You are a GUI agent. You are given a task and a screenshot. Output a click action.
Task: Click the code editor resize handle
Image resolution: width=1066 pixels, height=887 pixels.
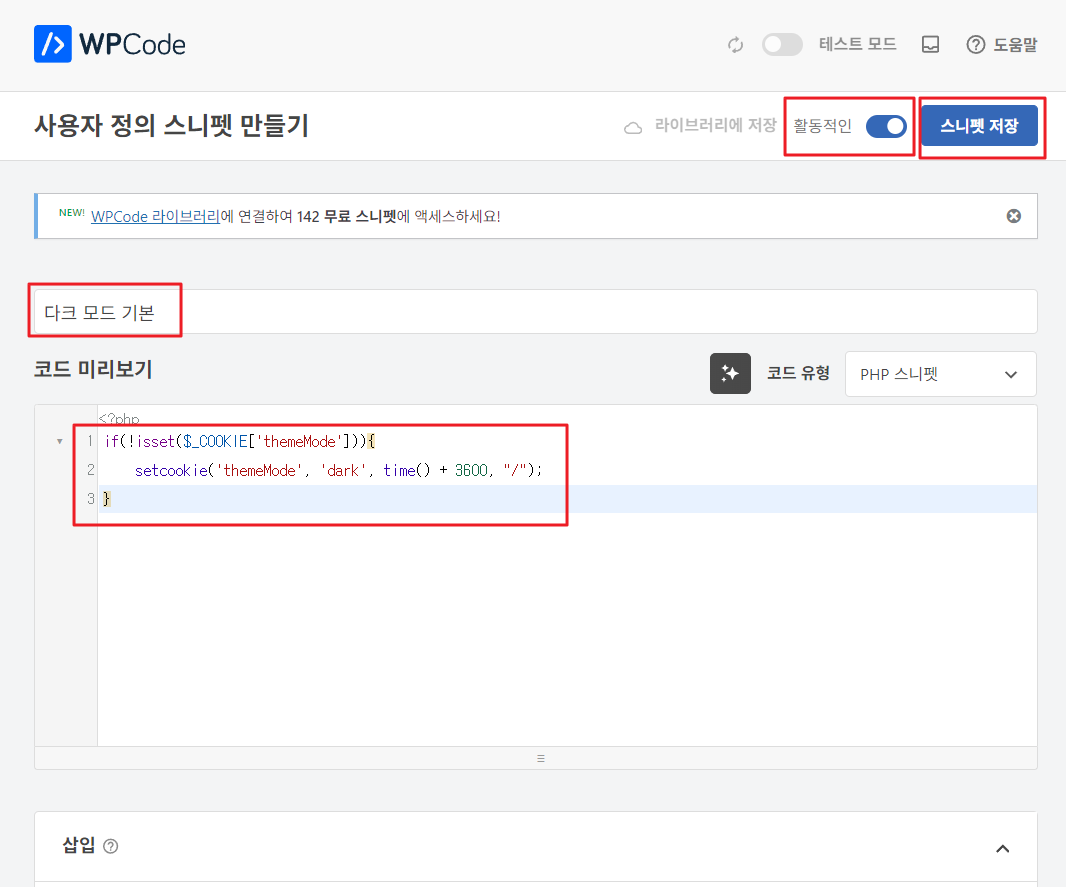(x=540, y=758)
